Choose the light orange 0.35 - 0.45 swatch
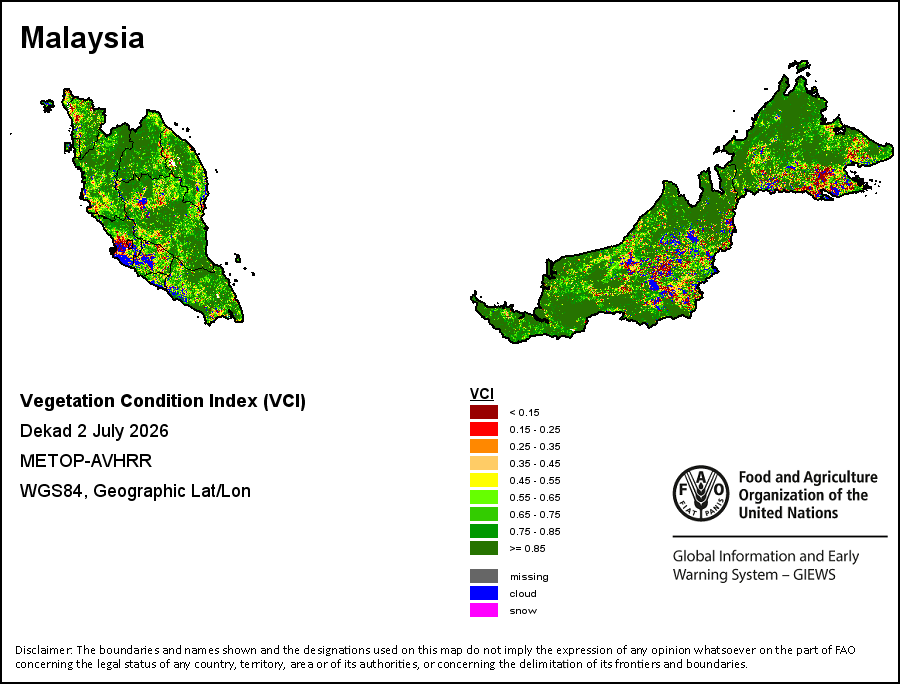Viewport: 900px width, 684px height. pos(483,463)
